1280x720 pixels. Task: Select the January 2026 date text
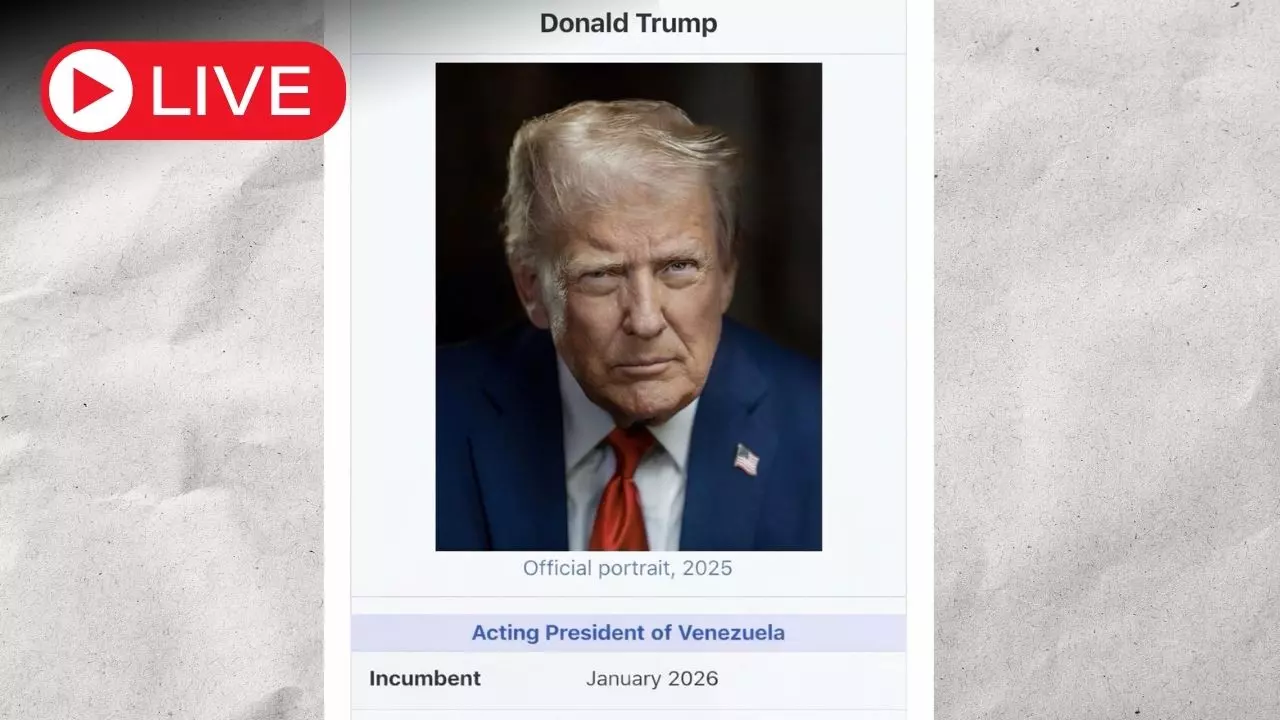click(x=652, y=678)
